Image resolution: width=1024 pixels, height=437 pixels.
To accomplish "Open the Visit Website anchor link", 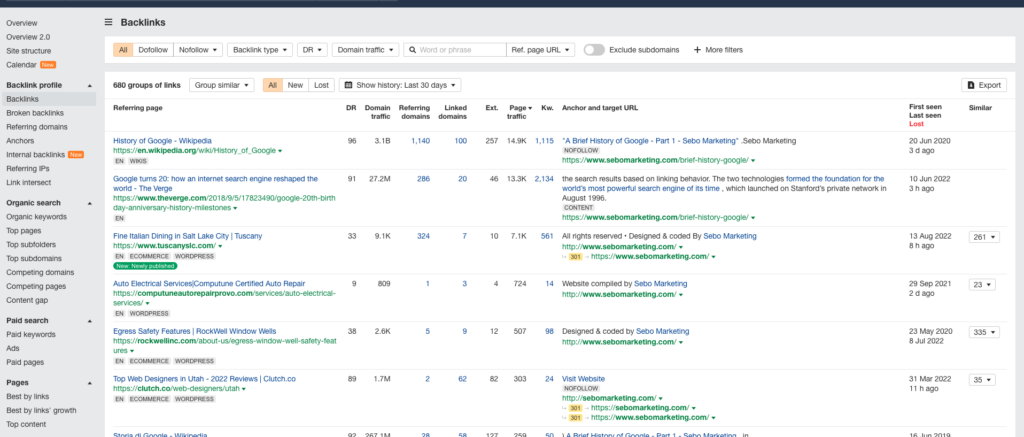I will tap(583, 379).
